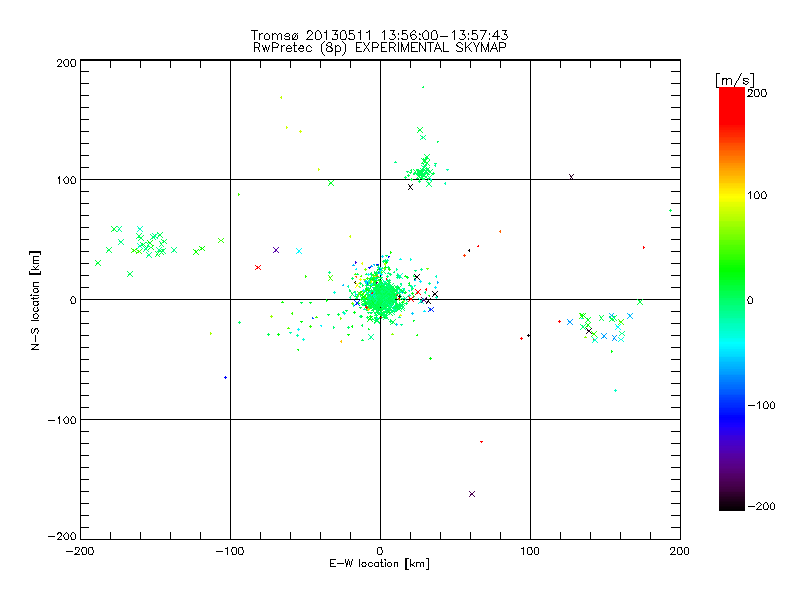Click the plot title 'Tromsø 20130511 13:56:00-13:57:43'
Screen dimensions: 800x600
pos(379,35)
